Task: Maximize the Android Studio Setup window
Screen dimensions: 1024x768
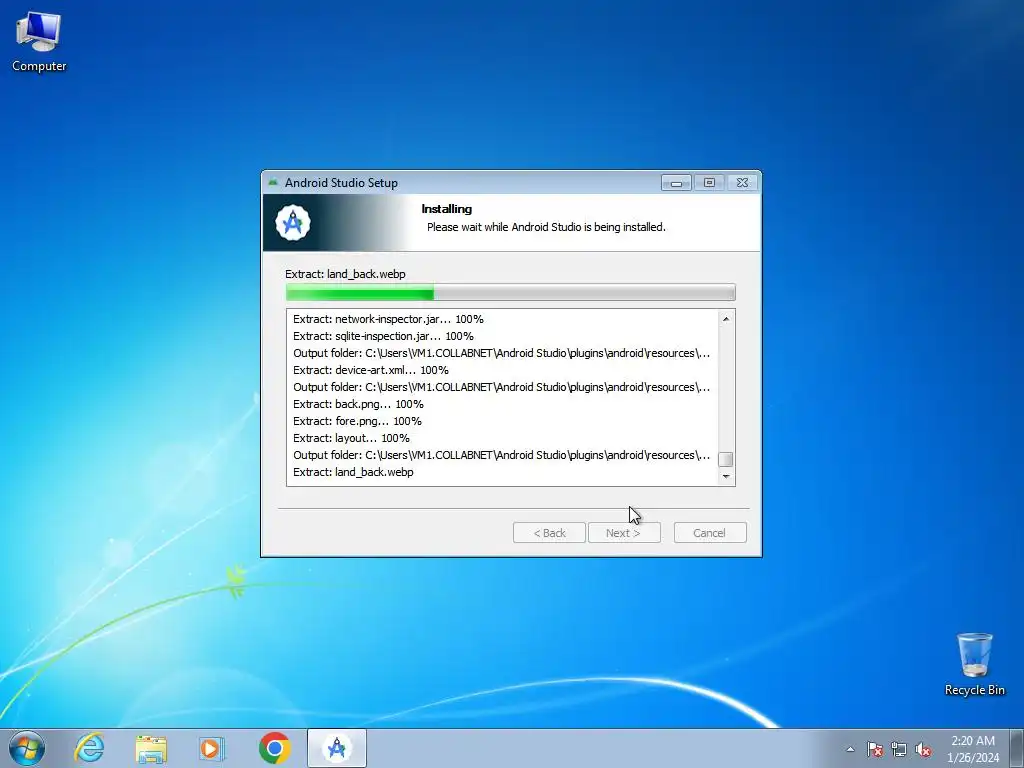Action: point(709,183)
